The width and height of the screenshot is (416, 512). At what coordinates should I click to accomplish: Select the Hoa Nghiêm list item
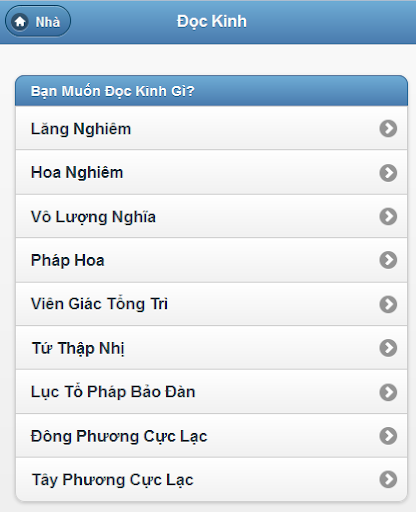pyautogui.click(x=211, y=172)
